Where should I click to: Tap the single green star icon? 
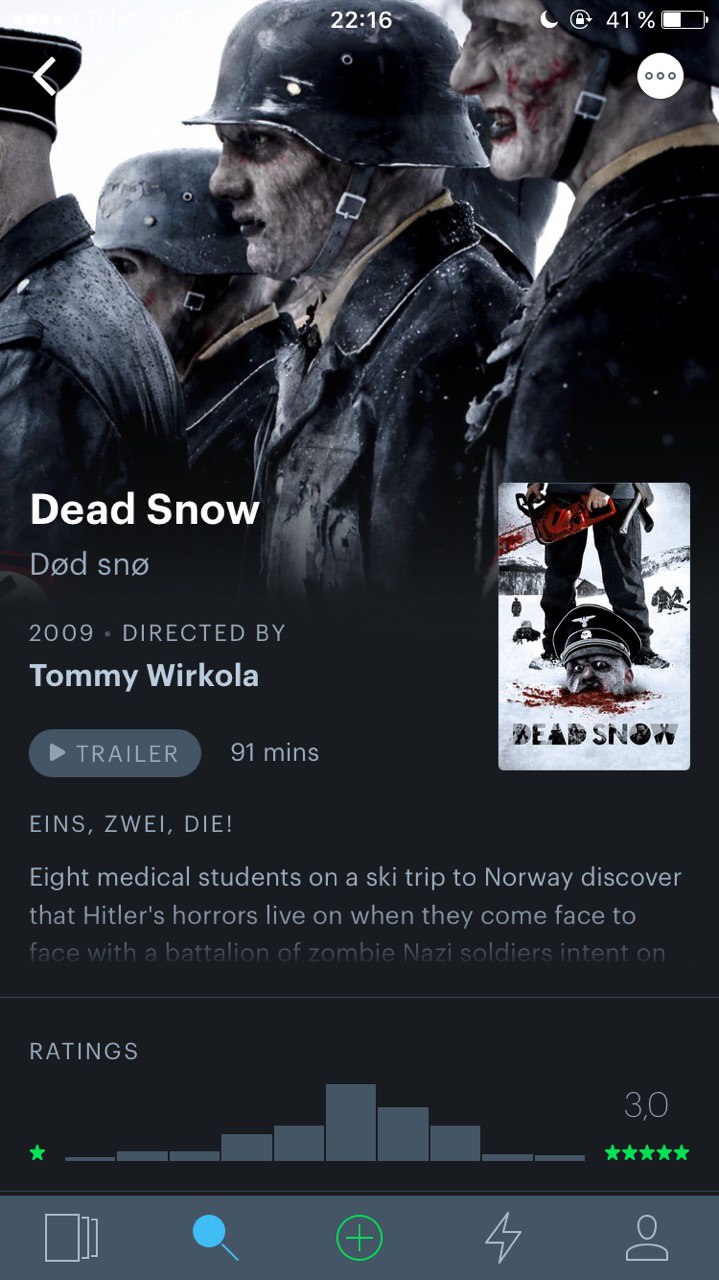pyautogui.click(x=38, y=1153)
